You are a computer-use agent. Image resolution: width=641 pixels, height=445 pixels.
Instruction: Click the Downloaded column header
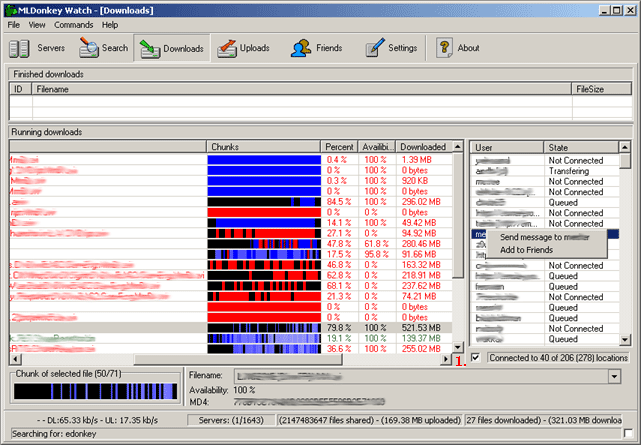click(422, 147)
